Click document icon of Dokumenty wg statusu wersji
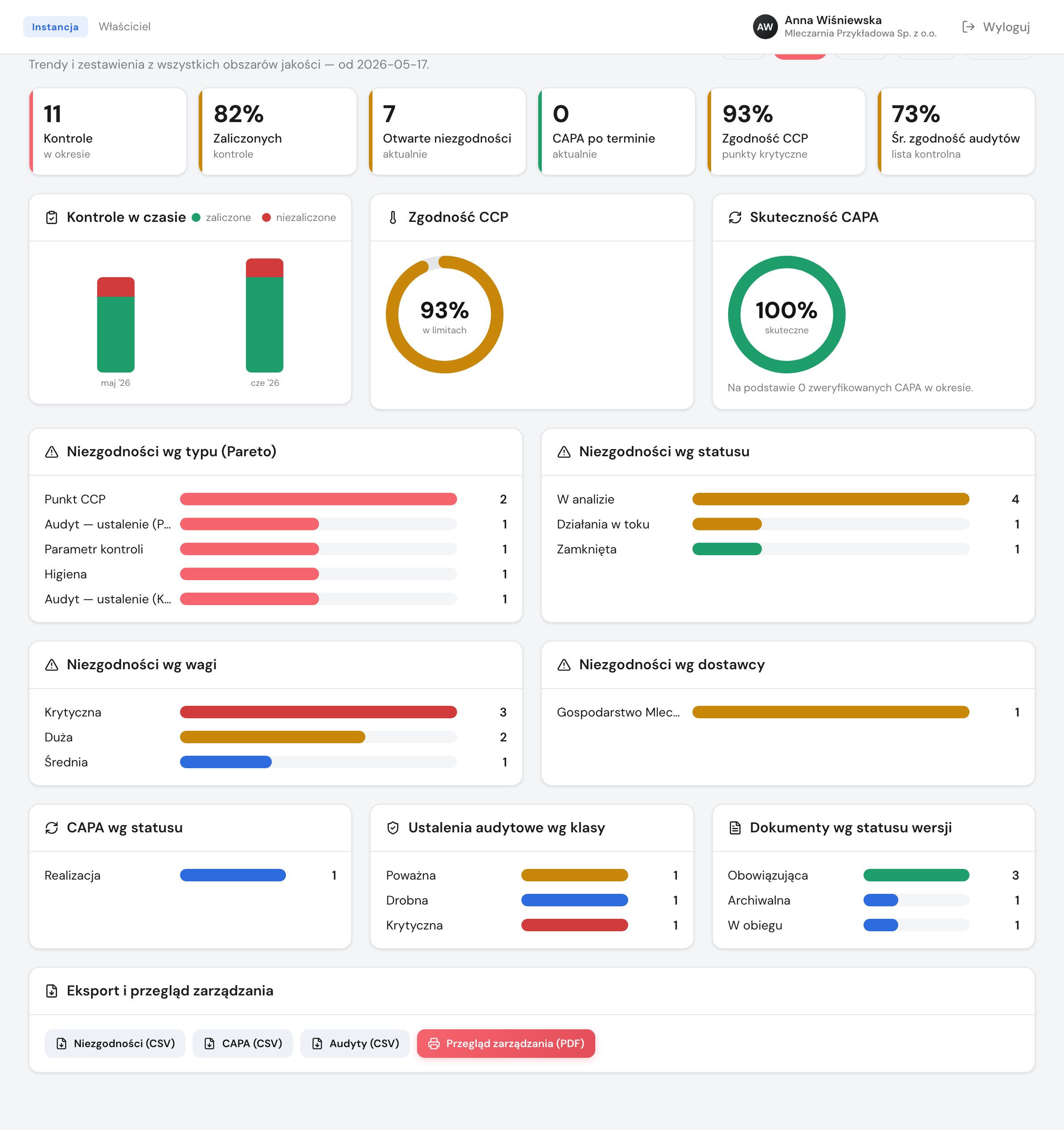The height and width of the screenshot is (1130, 1064). (735, 827)
